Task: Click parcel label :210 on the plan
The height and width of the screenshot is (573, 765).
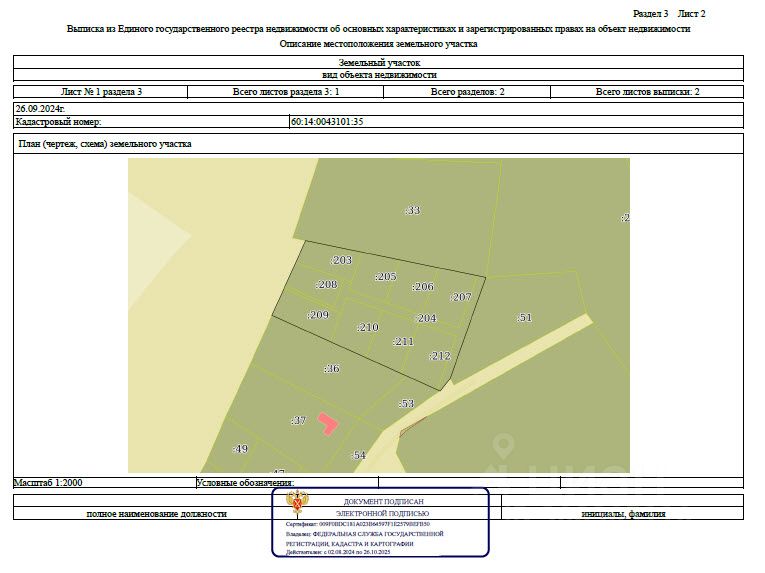Action: tap(367, 327)
